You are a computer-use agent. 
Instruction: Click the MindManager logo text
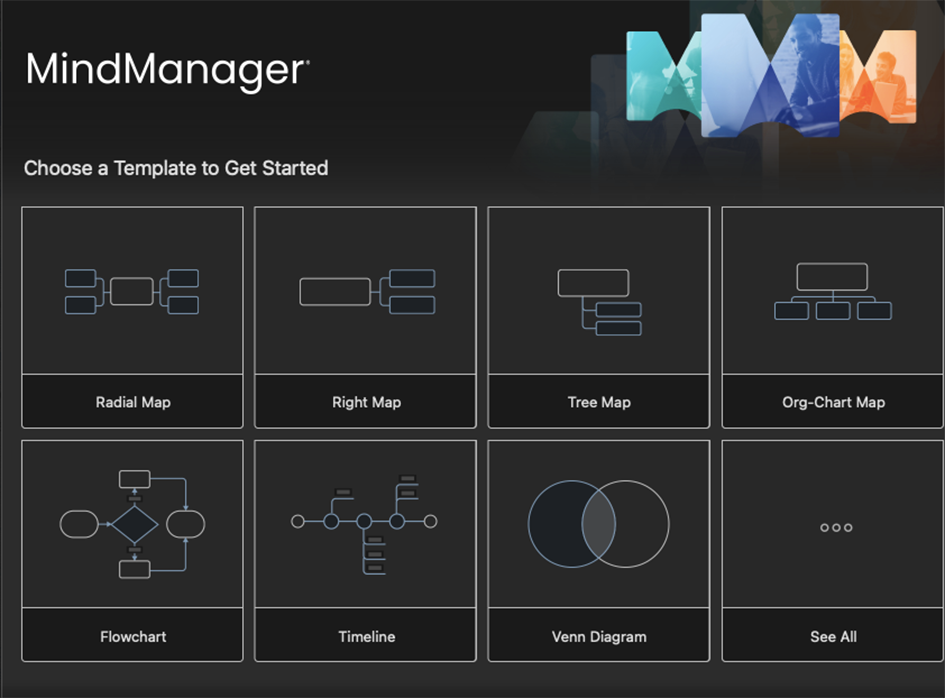pos(168,71)
